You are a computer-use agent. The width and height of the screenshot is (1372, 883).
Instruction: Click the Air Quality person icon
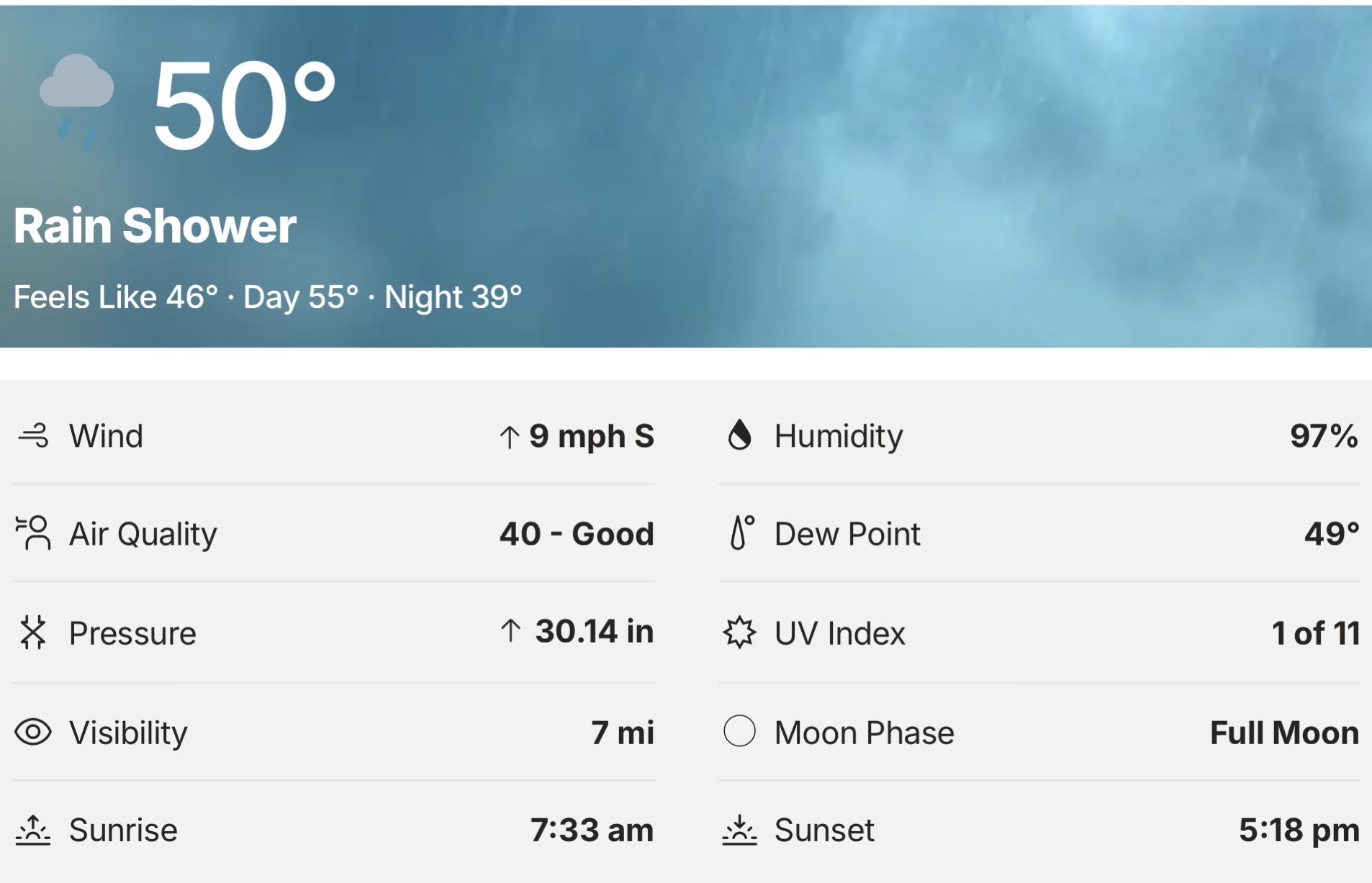[x=33, y=533]
